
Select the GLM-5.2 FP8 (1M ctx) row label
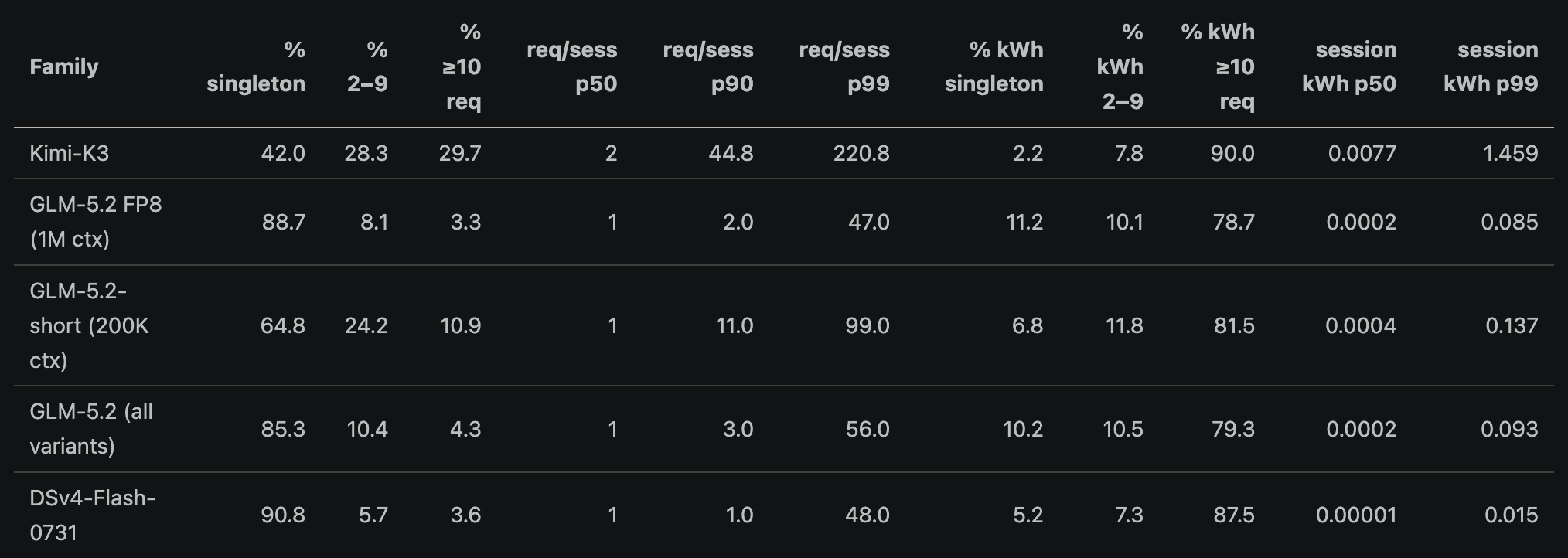pyautogui.click(x=96, y=222)
